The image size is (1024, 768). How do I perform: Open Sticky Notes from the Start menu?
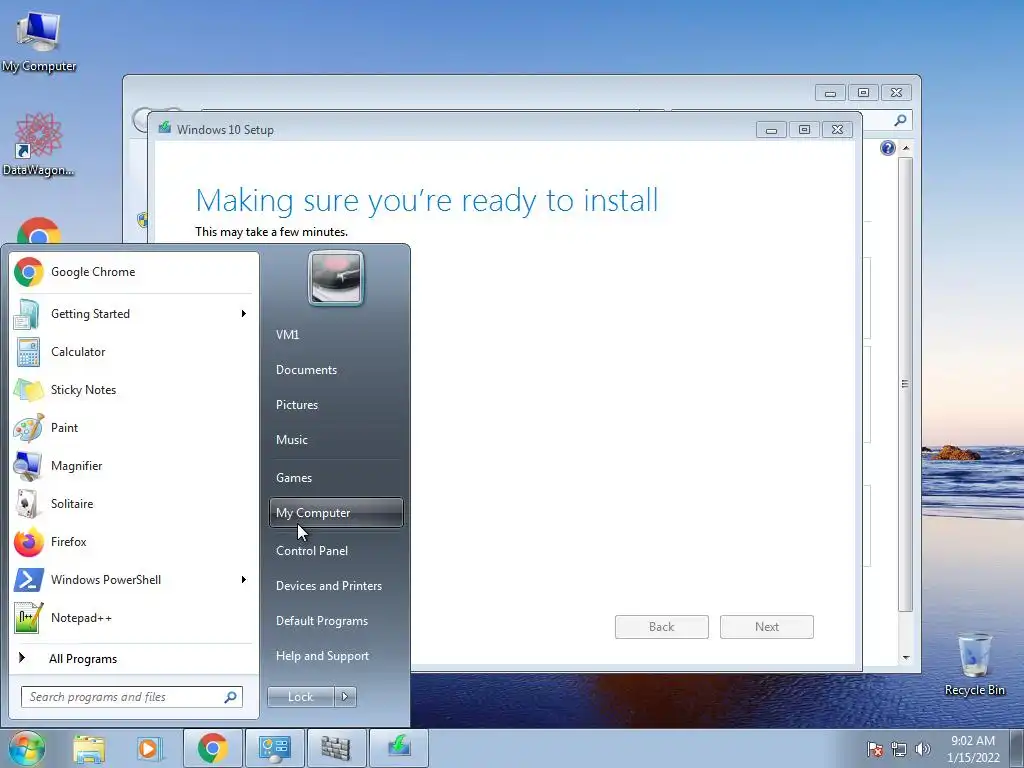[134, 390]
